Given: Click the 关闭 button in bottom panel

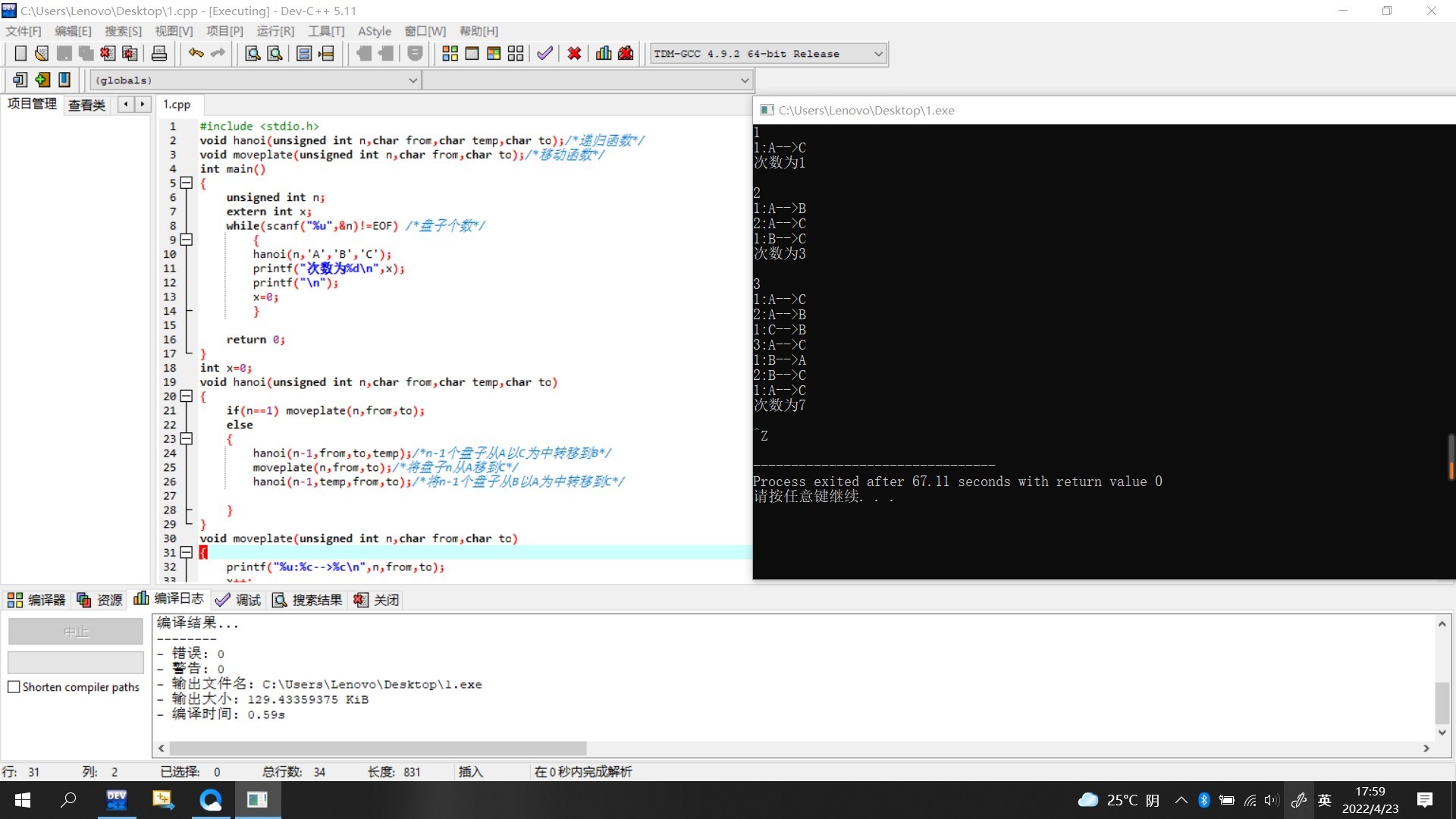Looking at the screenshot, I should 377,600.
